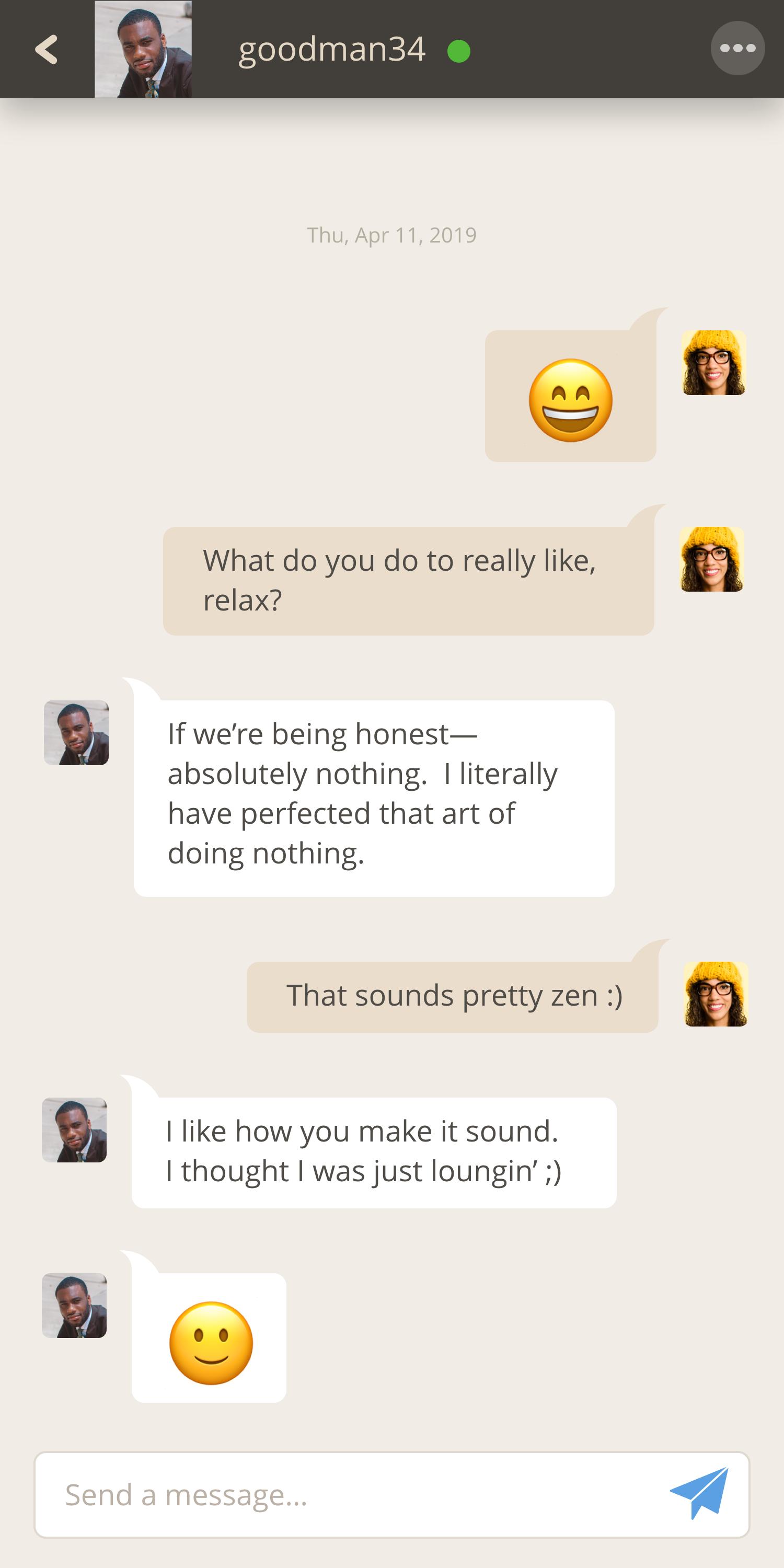The width and height of the screenshot is (784, 1568).
Task: Tap avatar beside "pretty zen" message
Action: (715, 994)
